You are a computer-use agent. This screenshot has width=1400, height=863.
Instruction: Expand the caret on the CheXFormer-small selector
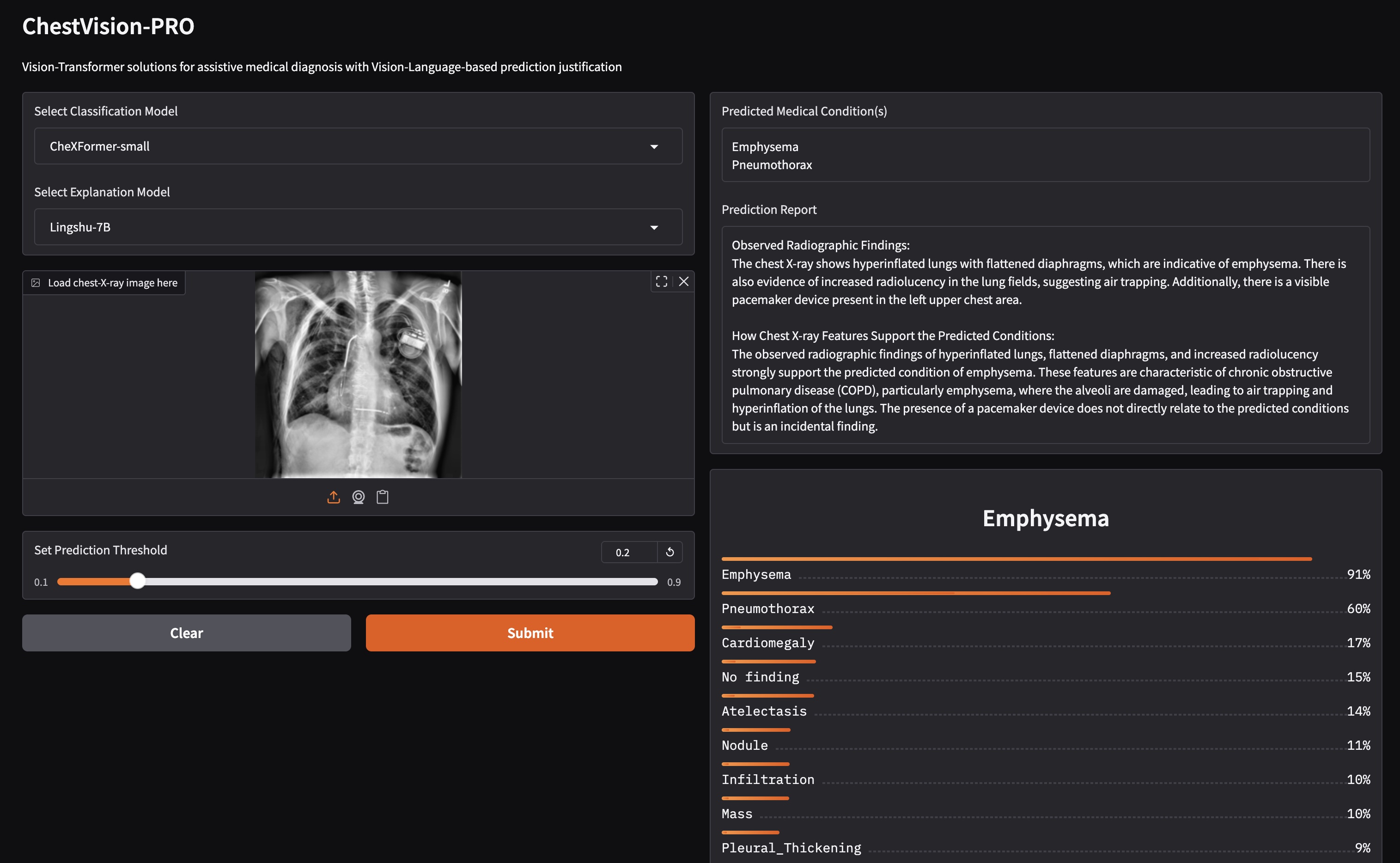655,146
